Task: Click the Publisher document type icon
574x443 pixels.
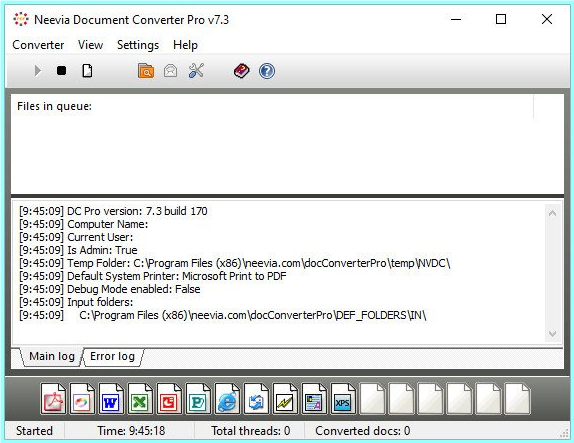Action: point(198,399)
